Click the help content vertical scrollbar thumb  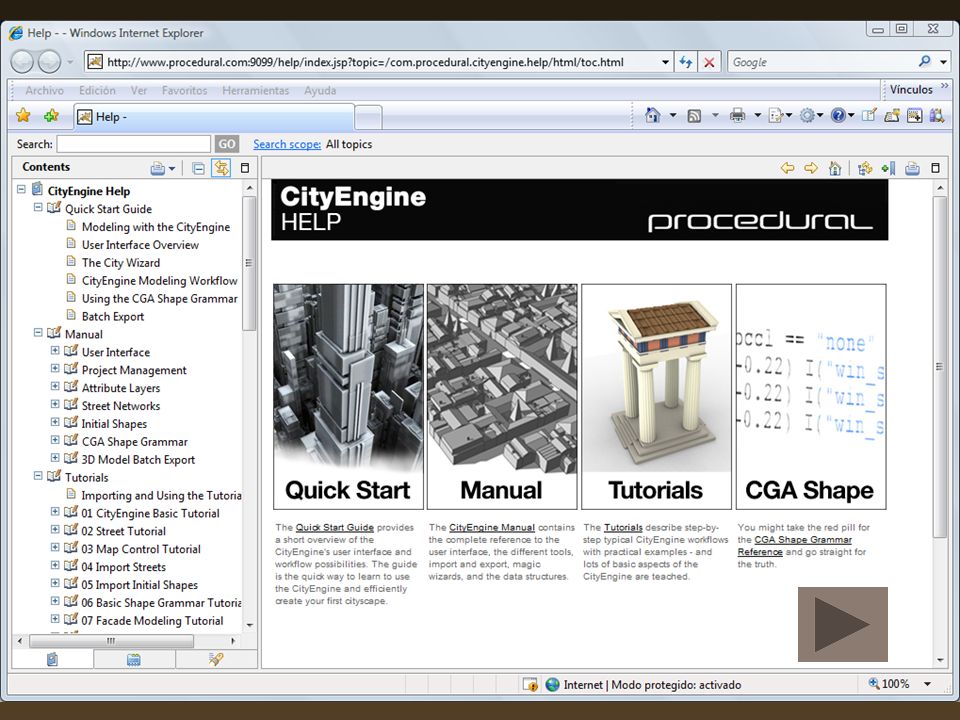939,367
